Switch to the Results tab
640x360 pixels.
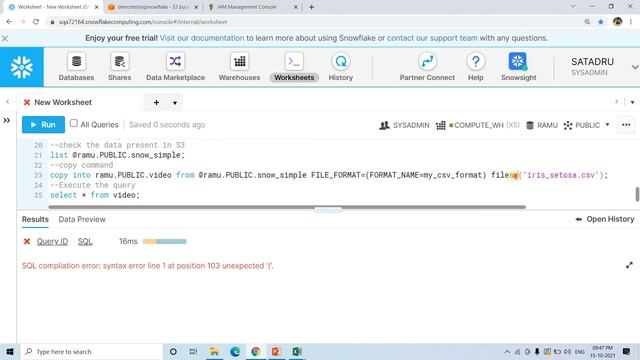click(x=35, y=220)
